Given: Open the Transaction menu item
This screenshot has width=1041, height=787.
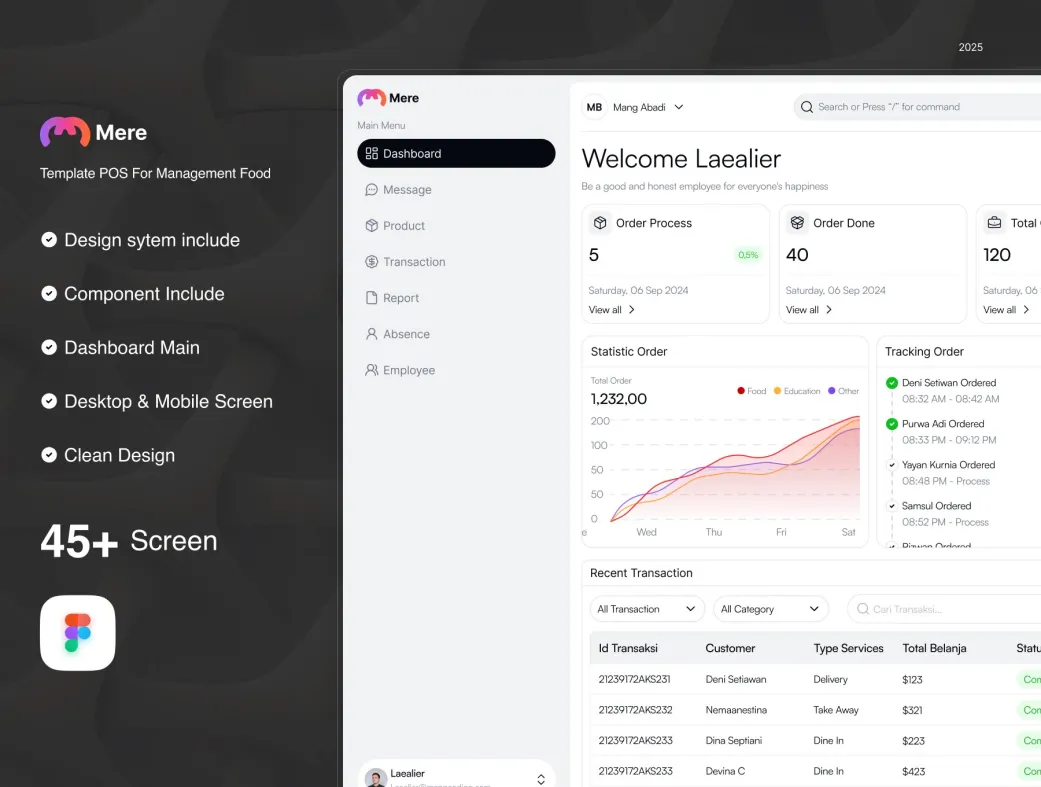Looking at the screenshot, I should 414,262.
